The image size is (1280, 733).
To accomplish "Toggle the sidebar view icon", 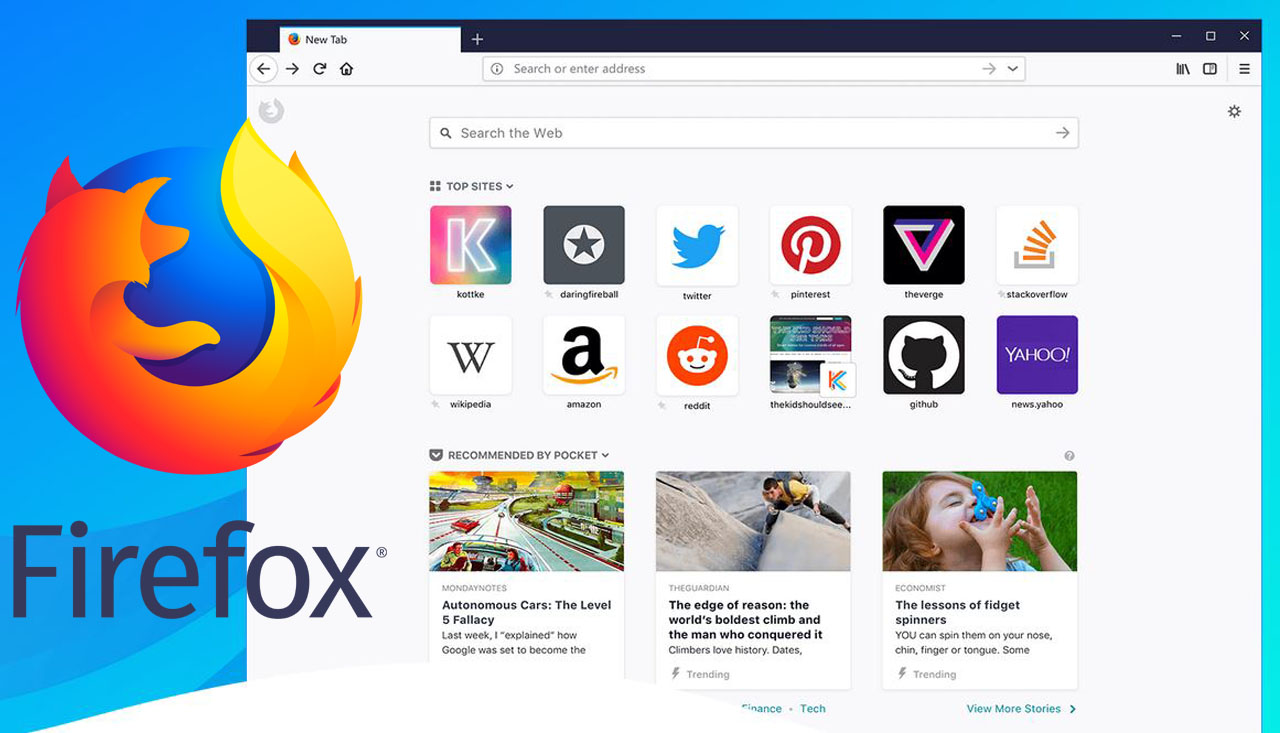I will point(1210,69).
